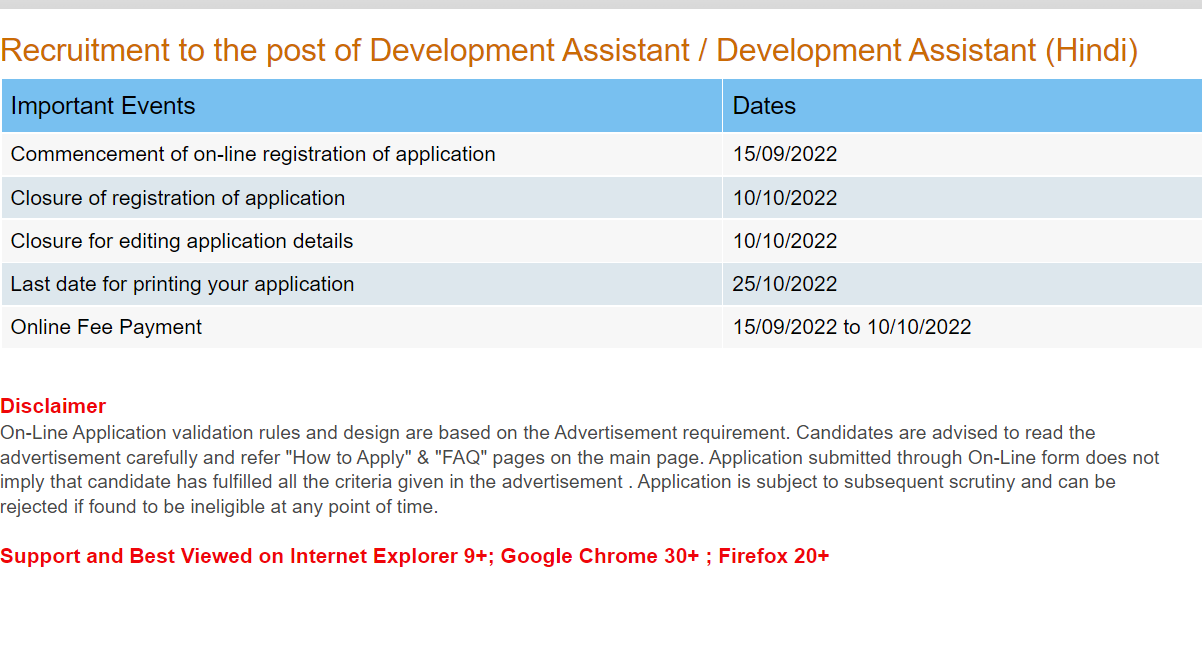
Task: Select the 'Dates' column header
Action: click(962, 106)
